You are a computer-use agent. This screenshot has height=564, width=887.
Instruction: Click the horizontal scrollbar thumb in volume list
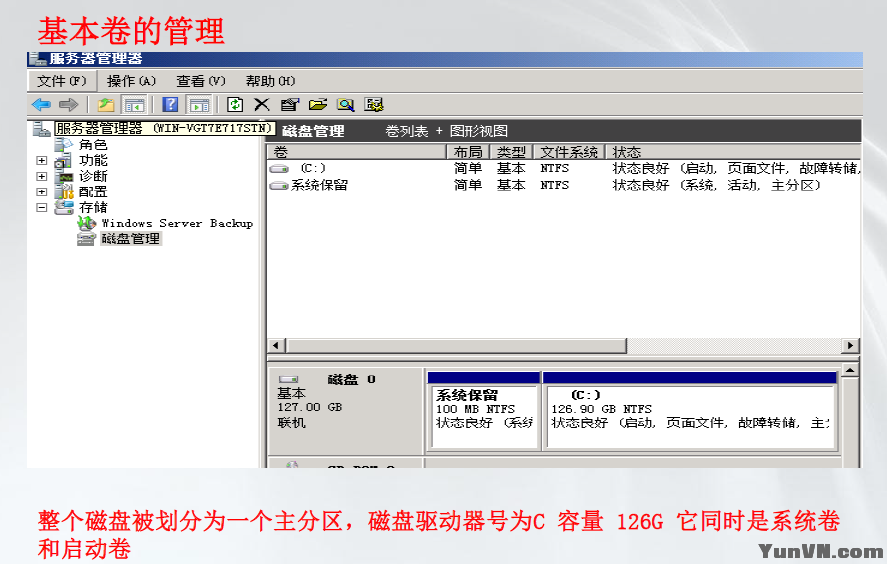click(x=457, y=346)
